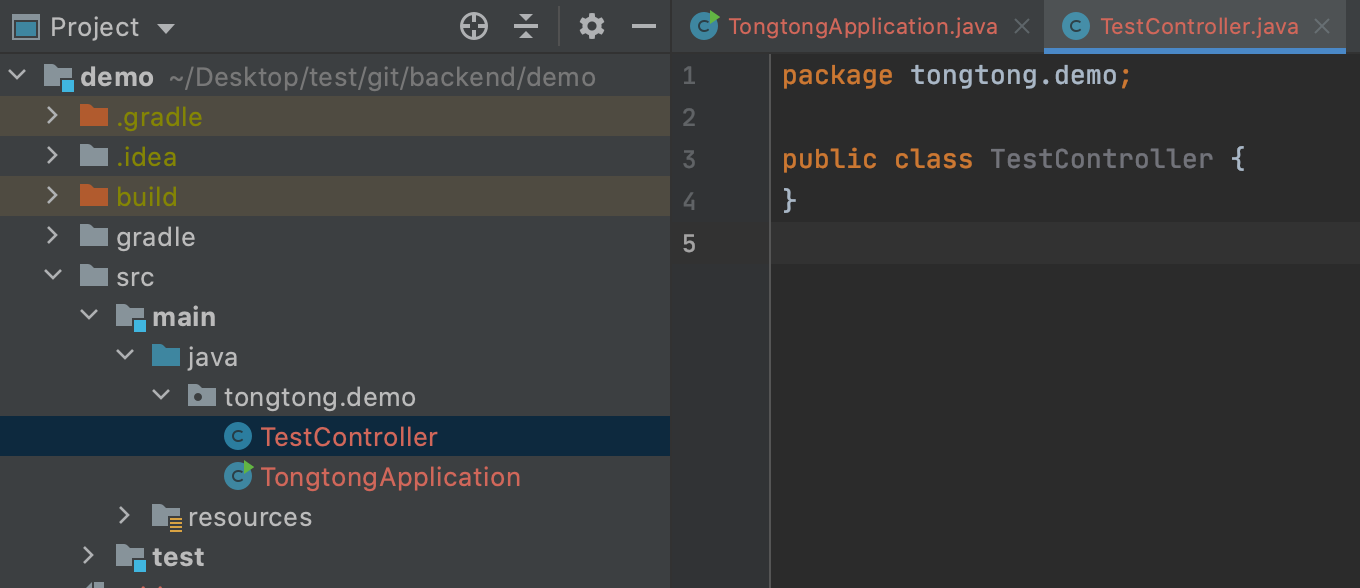Viewport: 1360px width, 588px height.
Task: Click the blue java source root icon
Action: click(166, 356)
